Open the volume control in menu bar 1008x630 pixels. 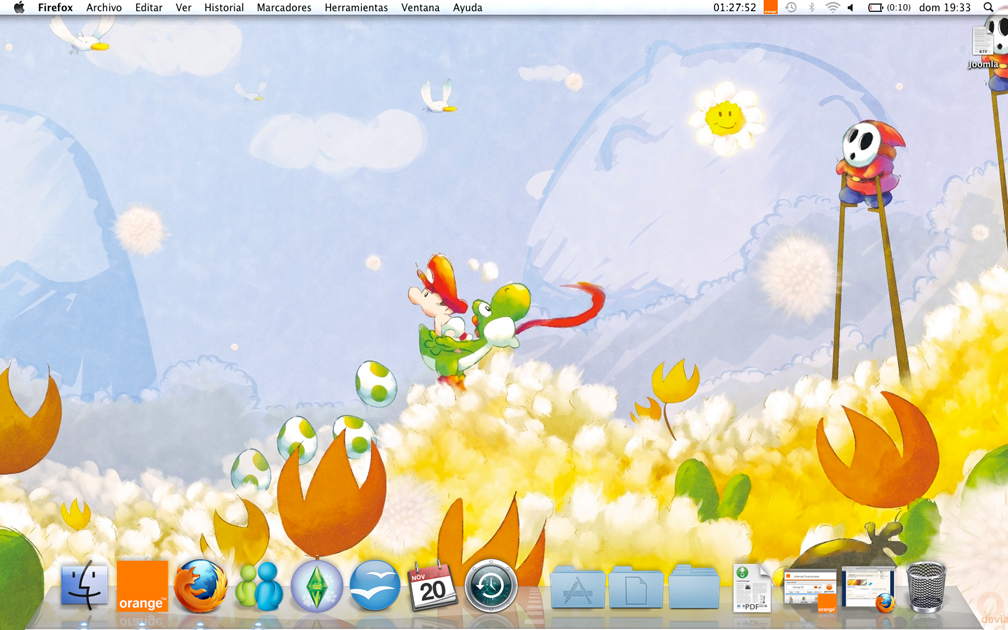click(x=851, y=8)
